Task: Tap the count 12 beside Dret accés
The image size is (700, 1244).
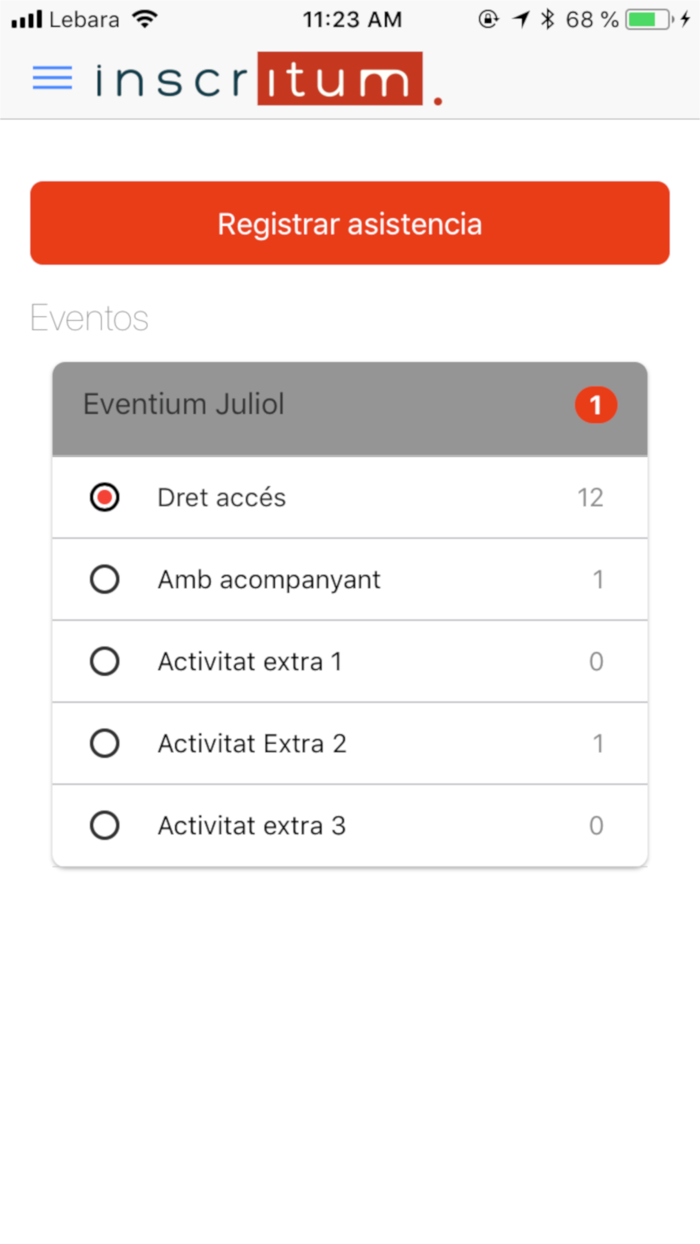Action: (x=590, y=498)
